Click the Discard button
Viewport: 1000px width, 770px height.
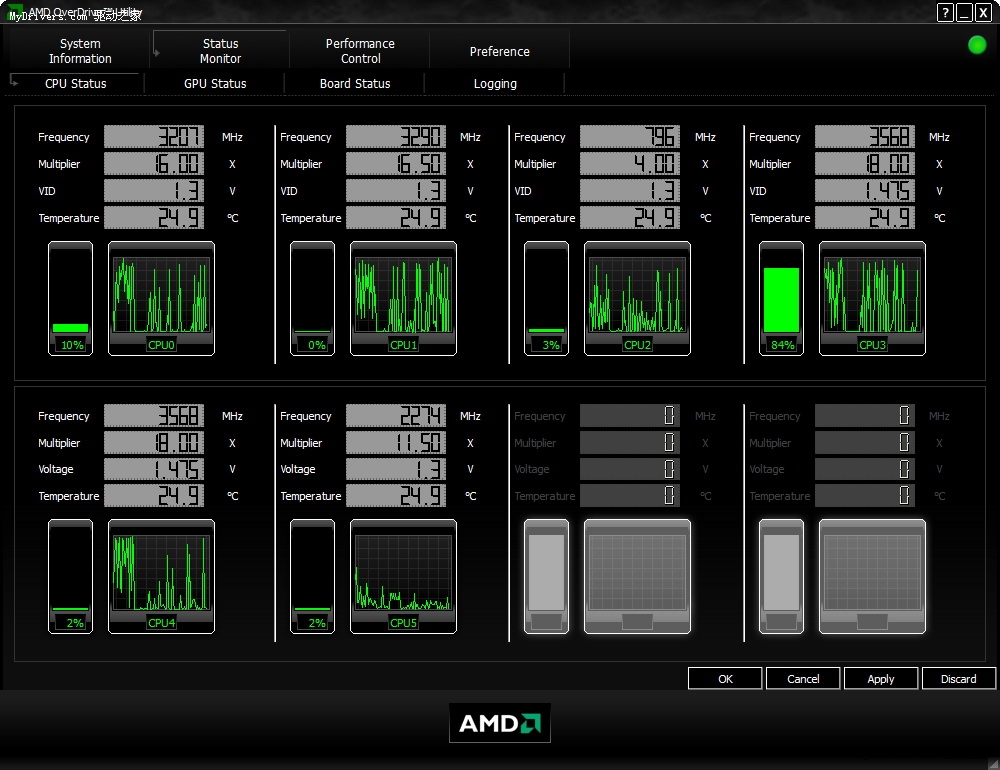pos(959,679)
